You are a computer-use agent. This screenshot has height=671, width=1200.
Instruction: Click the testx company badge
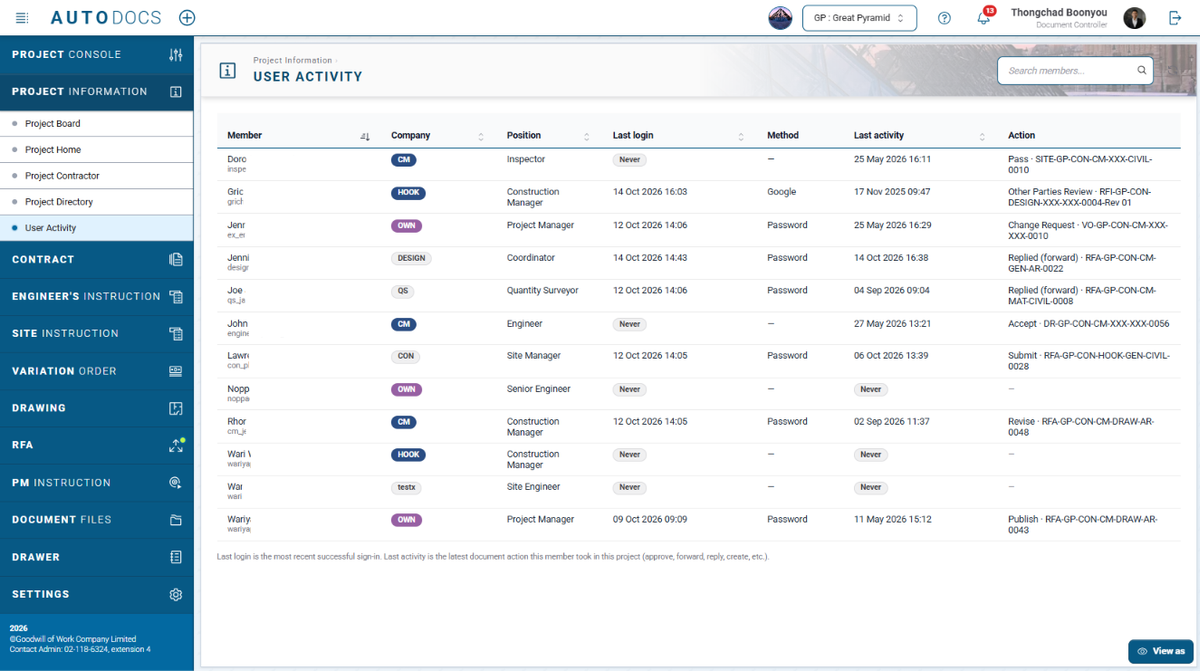[406, 487]
